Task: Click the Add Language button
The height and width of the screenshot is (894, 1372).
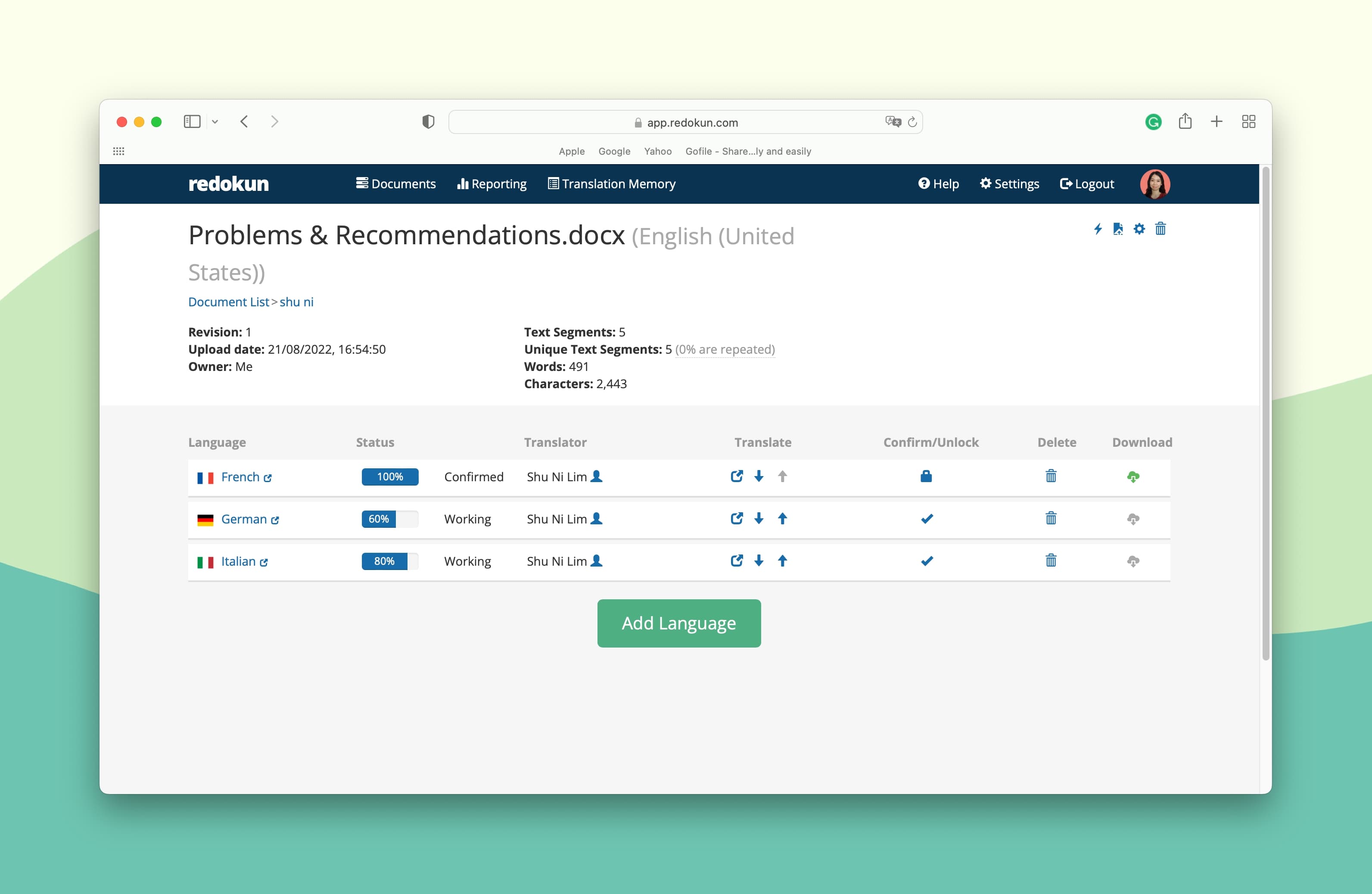Action: click(678, 623)
